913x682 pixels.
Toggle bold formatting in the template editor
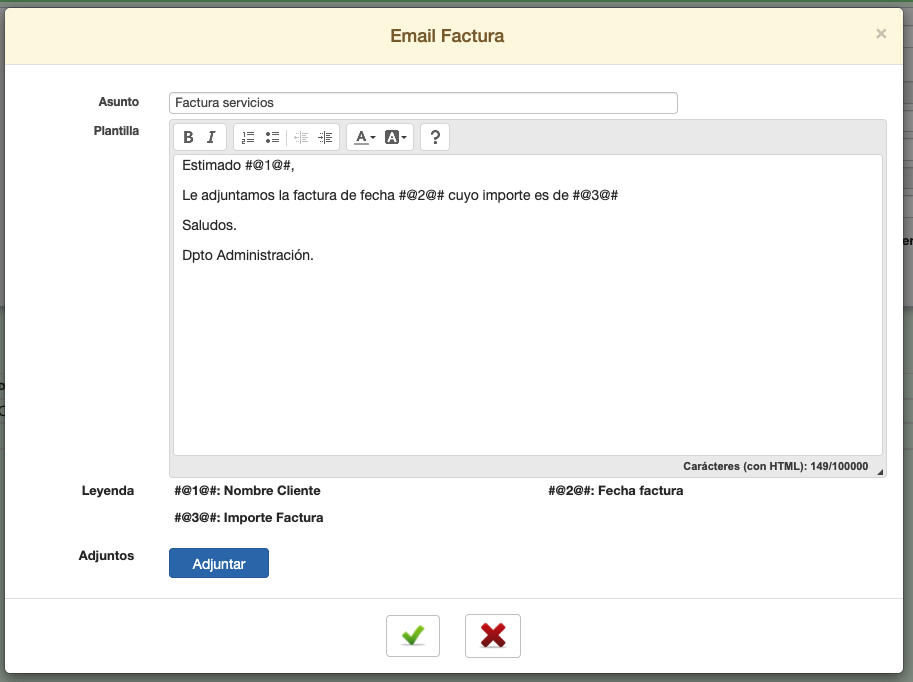coord(189,137)
